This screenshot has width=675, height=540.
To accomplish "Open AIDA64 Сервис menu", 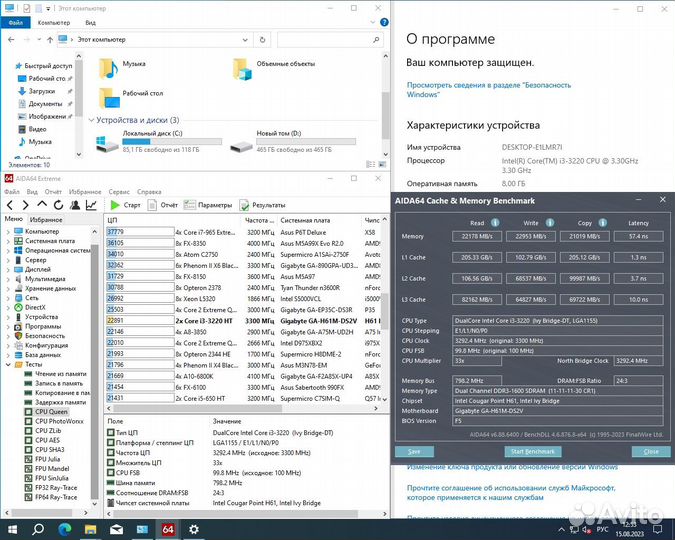I will (x=119, y=192).
